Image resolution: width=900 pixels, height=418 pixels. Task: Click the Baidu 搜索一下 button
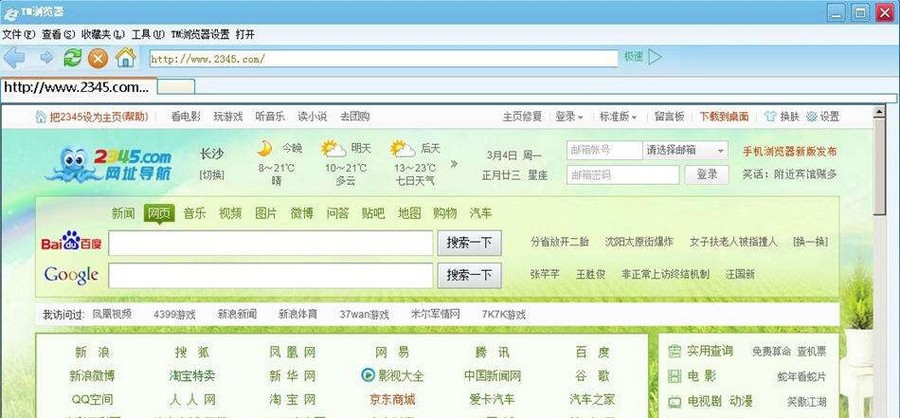470,243
